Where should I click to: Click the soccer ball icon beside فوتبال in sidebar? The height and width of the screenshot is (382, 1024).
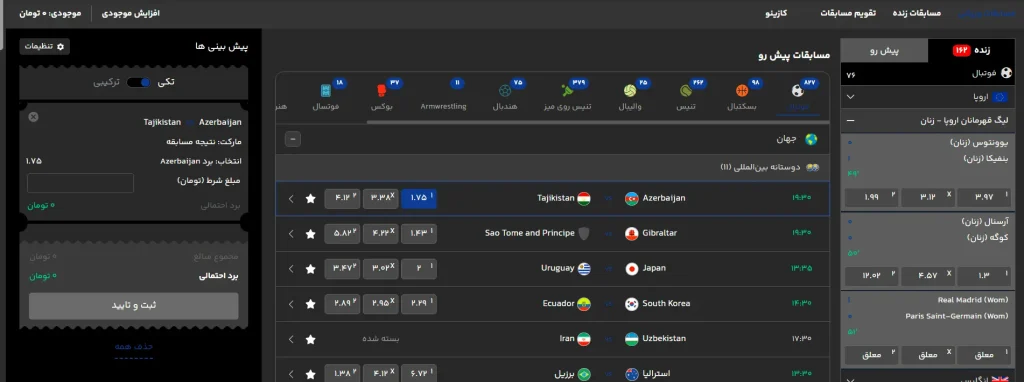(x=1006, y=74)
